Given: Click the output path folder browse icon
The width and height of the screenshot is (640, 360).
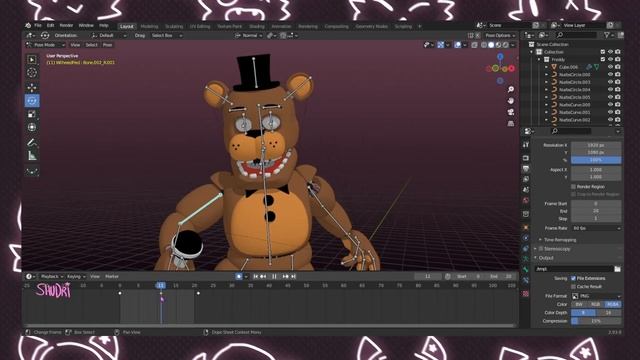Looking at the screenshot, I should 617,269.
